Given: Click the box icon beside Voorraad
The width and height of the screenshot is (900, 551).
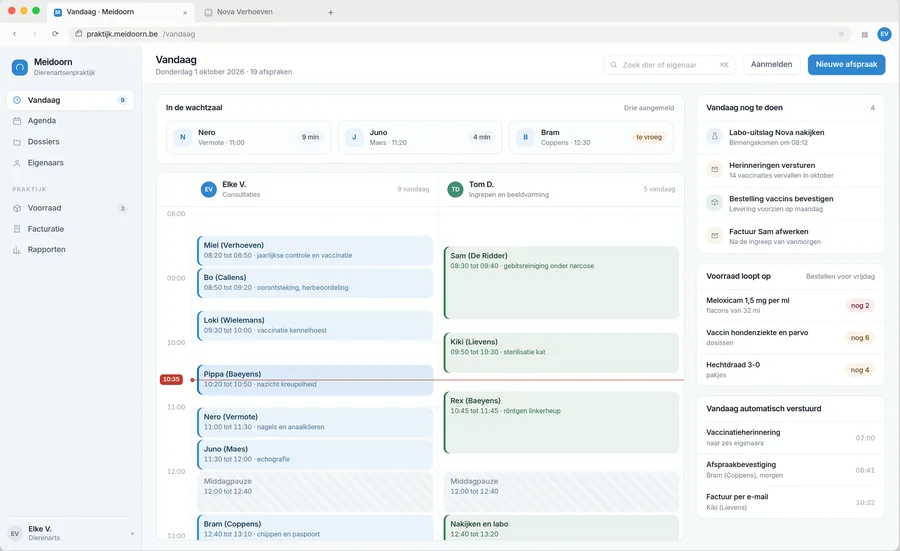Looking at the screenshot, I should tap(17, 208).
